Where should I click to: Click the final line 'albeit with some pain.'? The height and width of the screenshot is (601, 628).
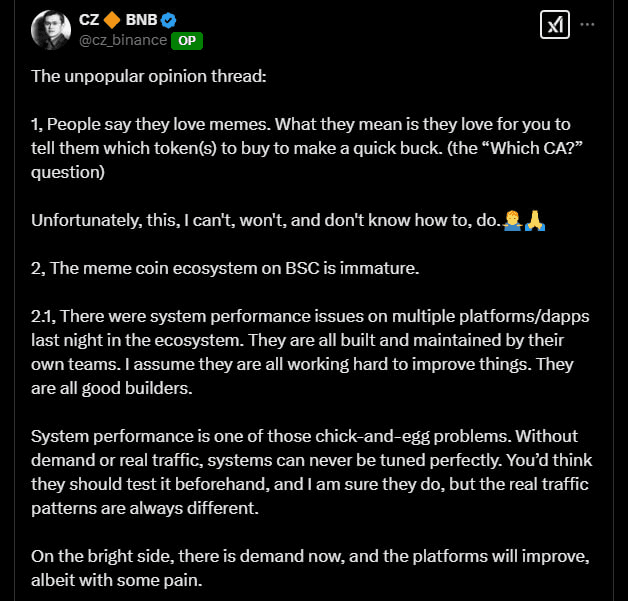117,580
